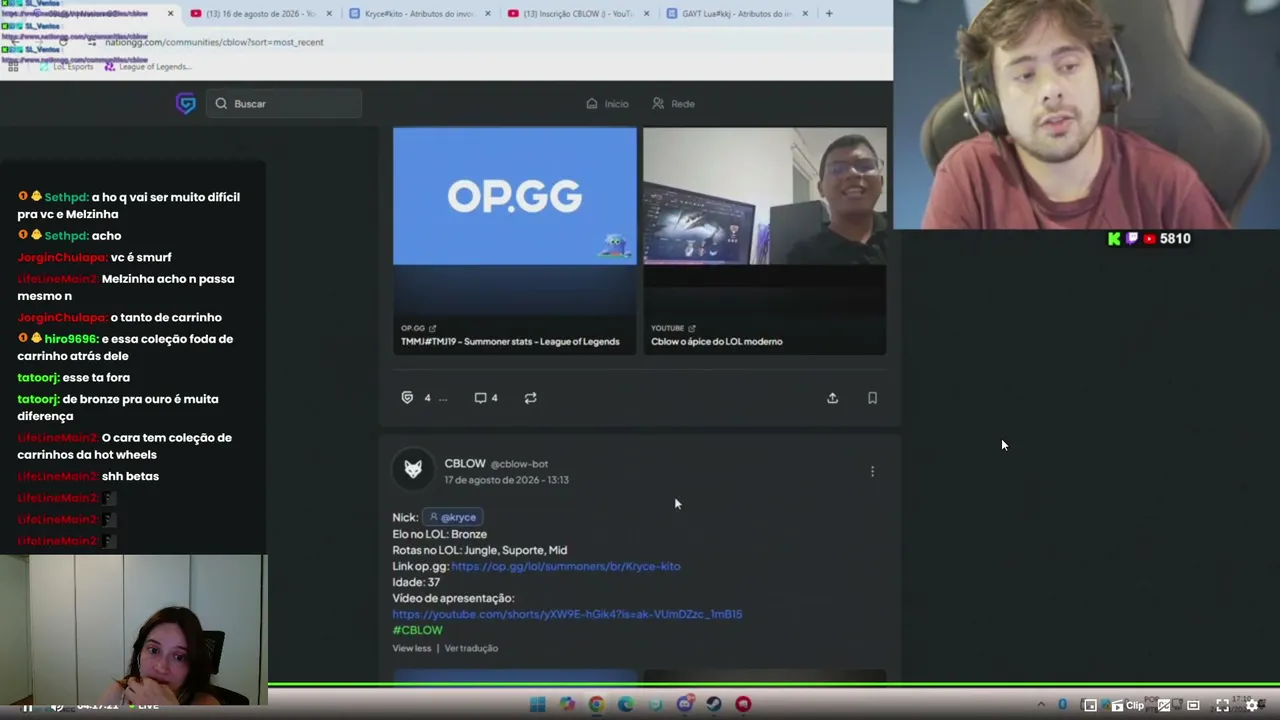Open the #CBLOW hashtag
The width and height of the screenshot is (1280, 720).
[x=417, y=630]
